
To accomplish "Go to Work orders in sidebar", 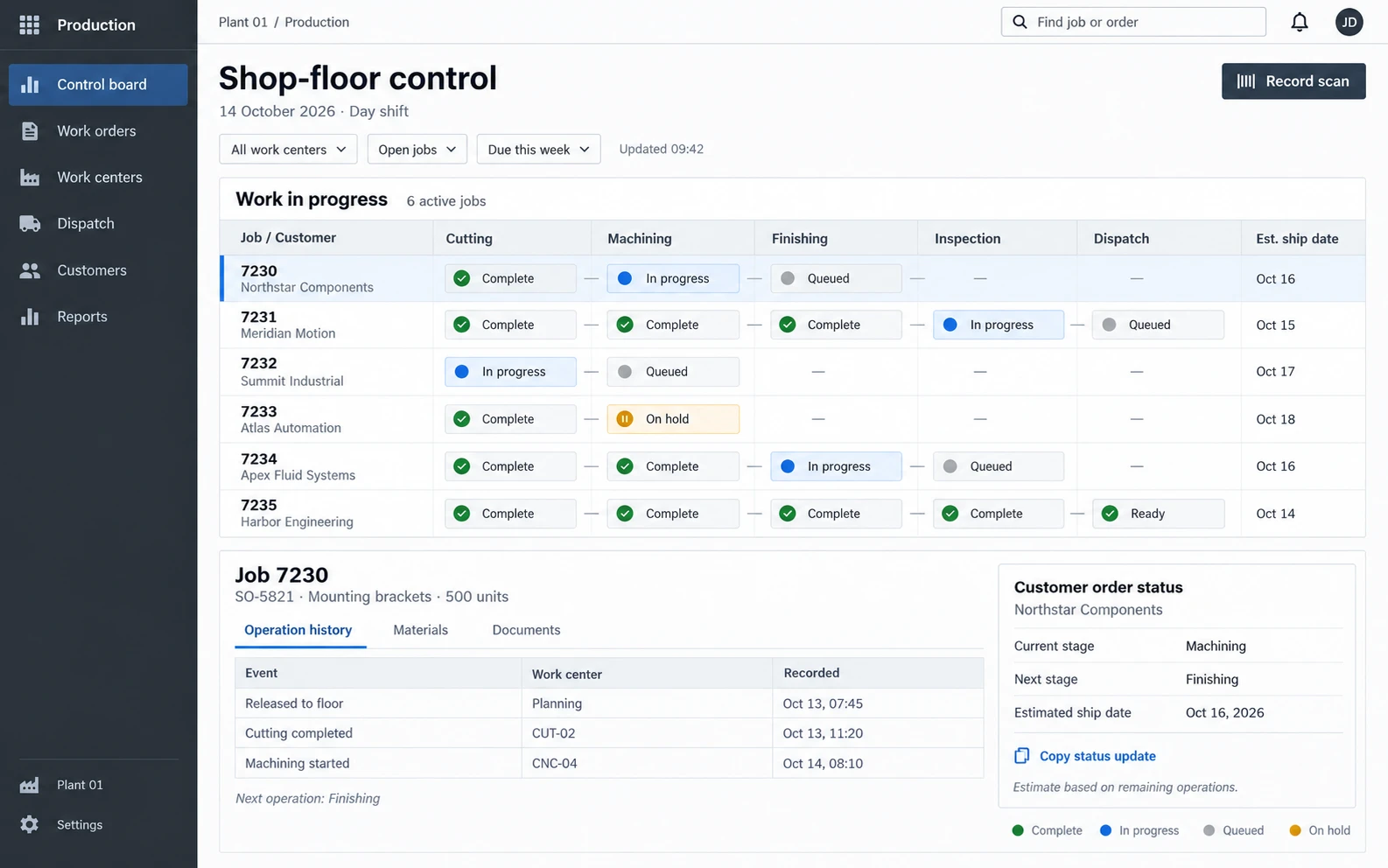I will (x=98, y=131).
